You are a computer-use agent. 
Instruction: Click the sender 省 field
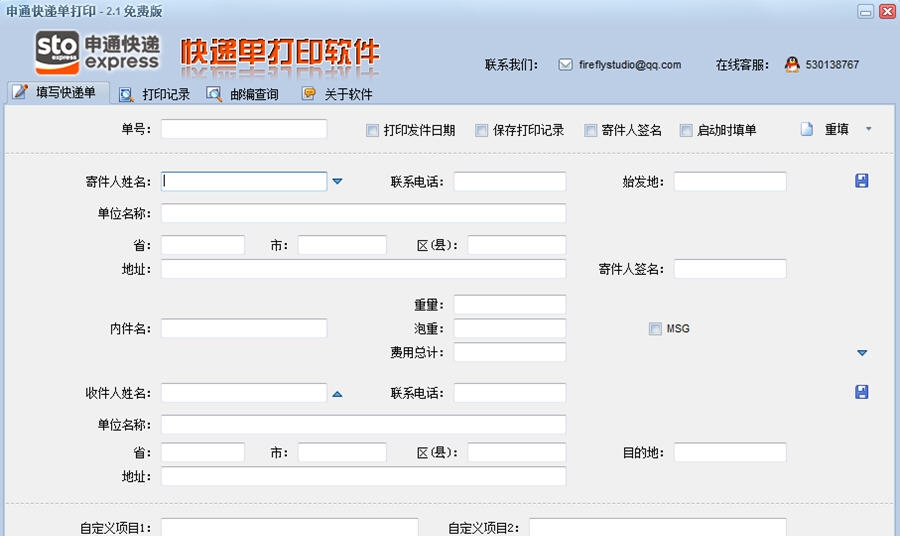(x=203, y=245)
